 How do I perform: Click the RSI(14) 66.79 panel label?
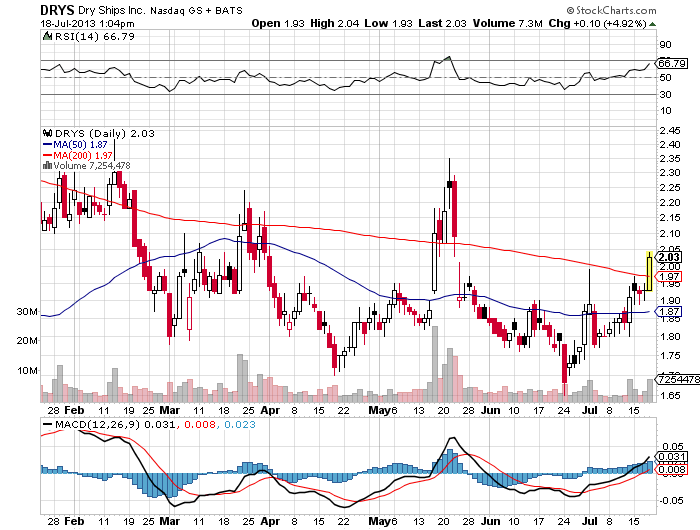click(x=95, y=36)
